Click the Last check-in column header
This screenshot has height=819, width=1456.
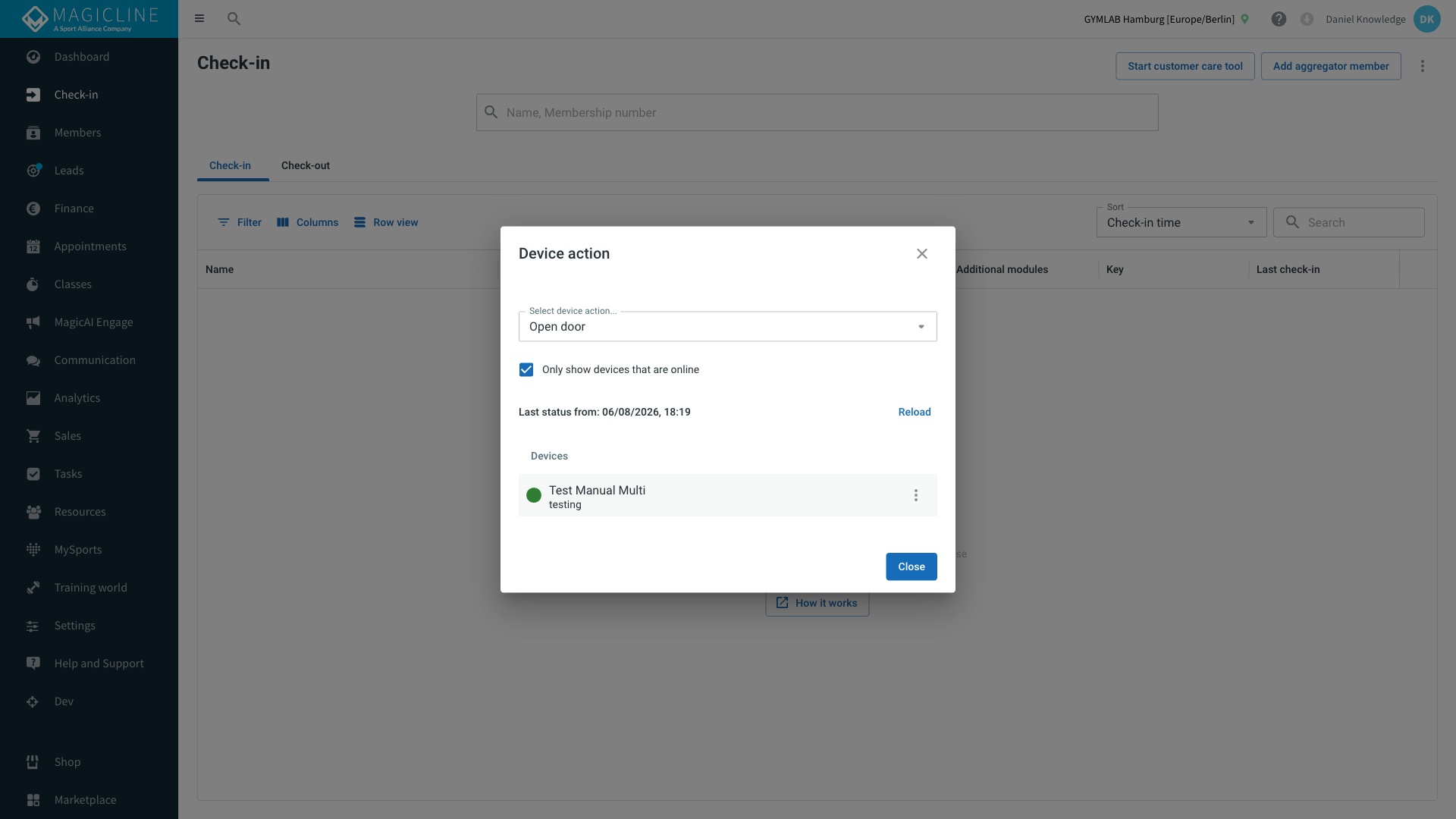tap(1288, 269)
